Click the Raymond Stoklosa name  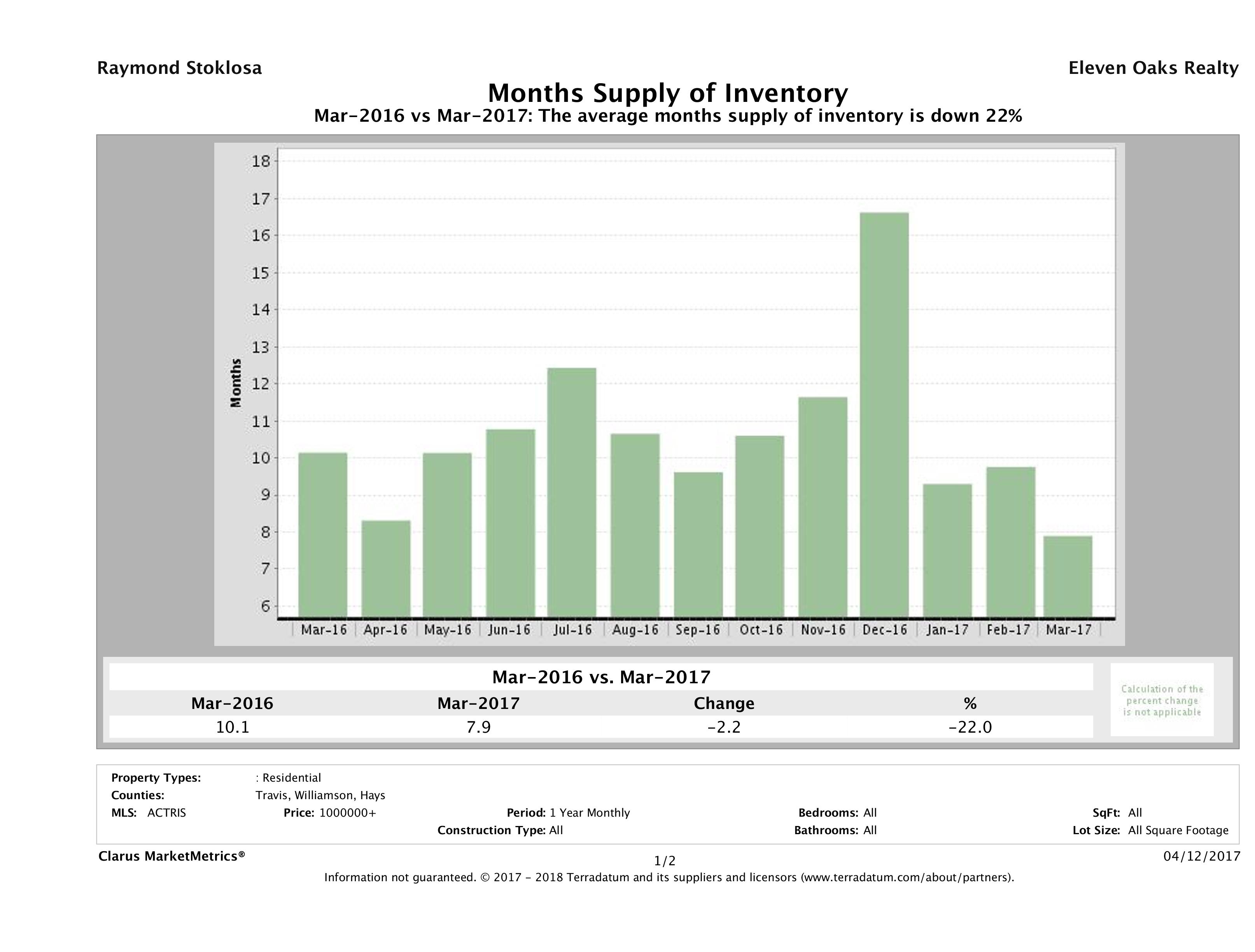(x=179, y=68)
